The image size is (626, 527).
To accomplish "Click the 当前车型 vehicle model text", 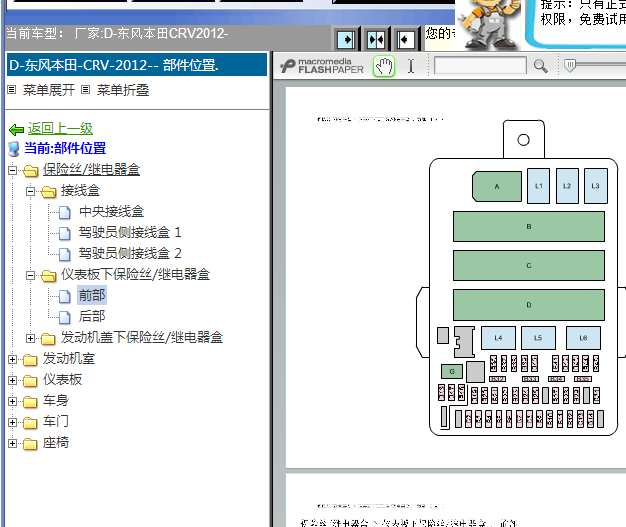I will [117, 34].
